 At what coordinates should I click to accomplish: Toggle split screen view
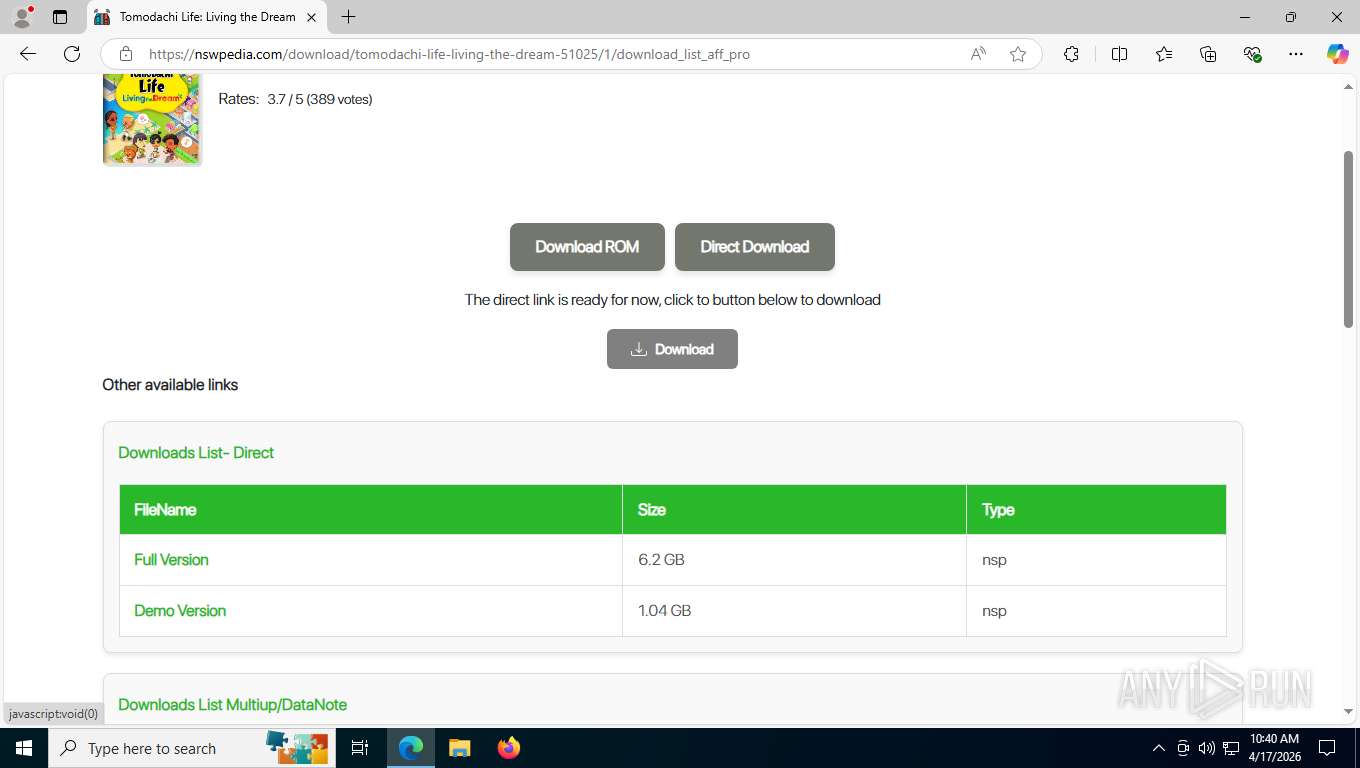(x=1119, y=54)
